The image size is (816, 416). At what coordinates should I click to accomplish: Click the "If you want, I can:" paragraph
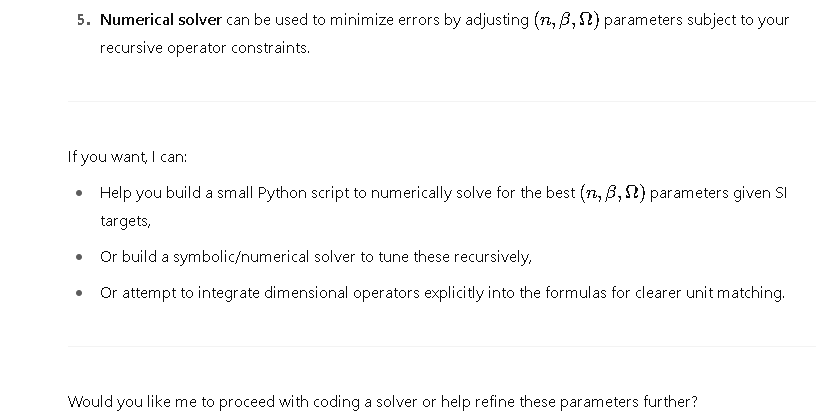click(127, 157)
